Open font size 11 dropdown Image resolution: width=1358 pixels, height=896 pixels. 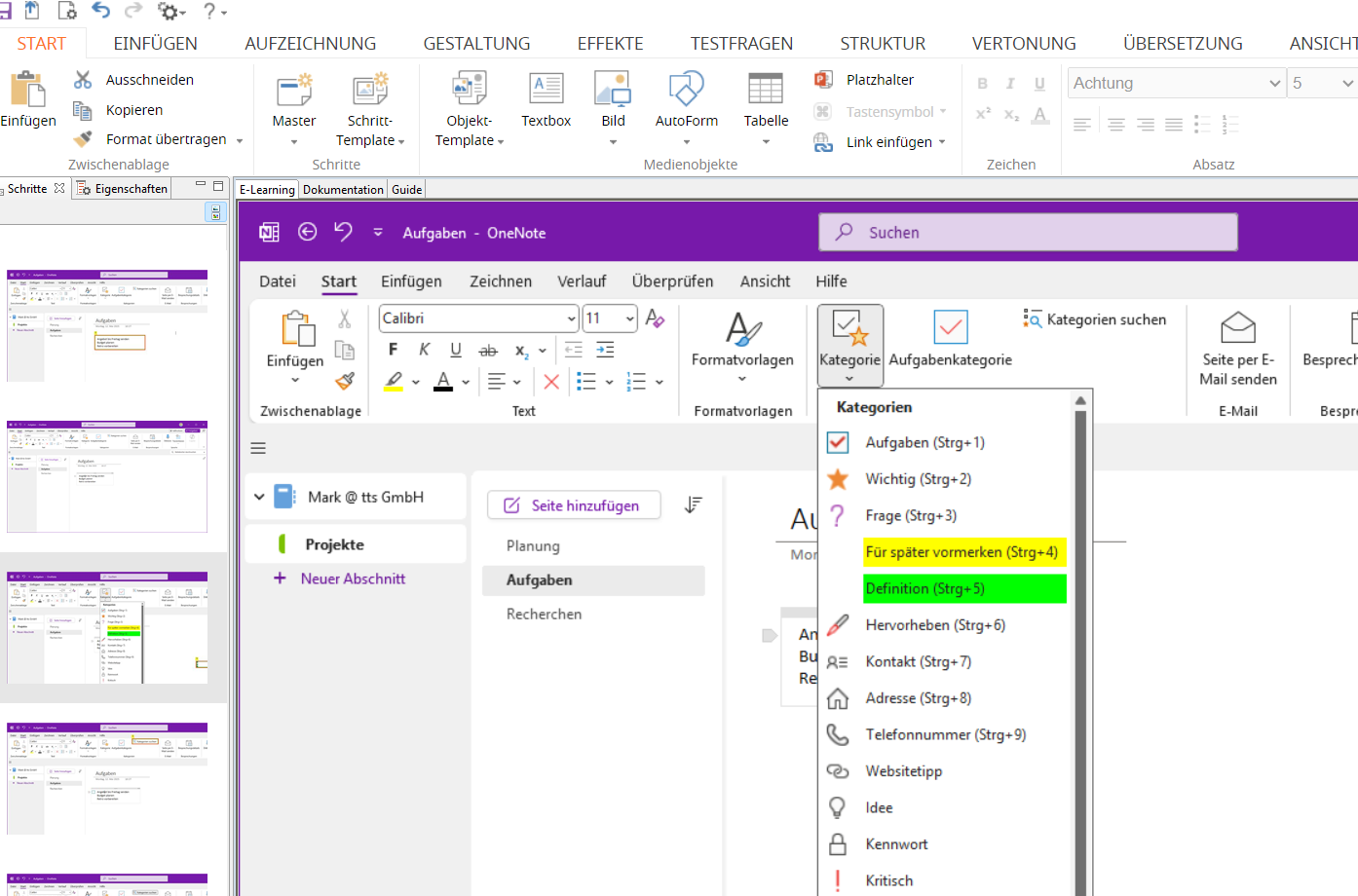[630, 318]
